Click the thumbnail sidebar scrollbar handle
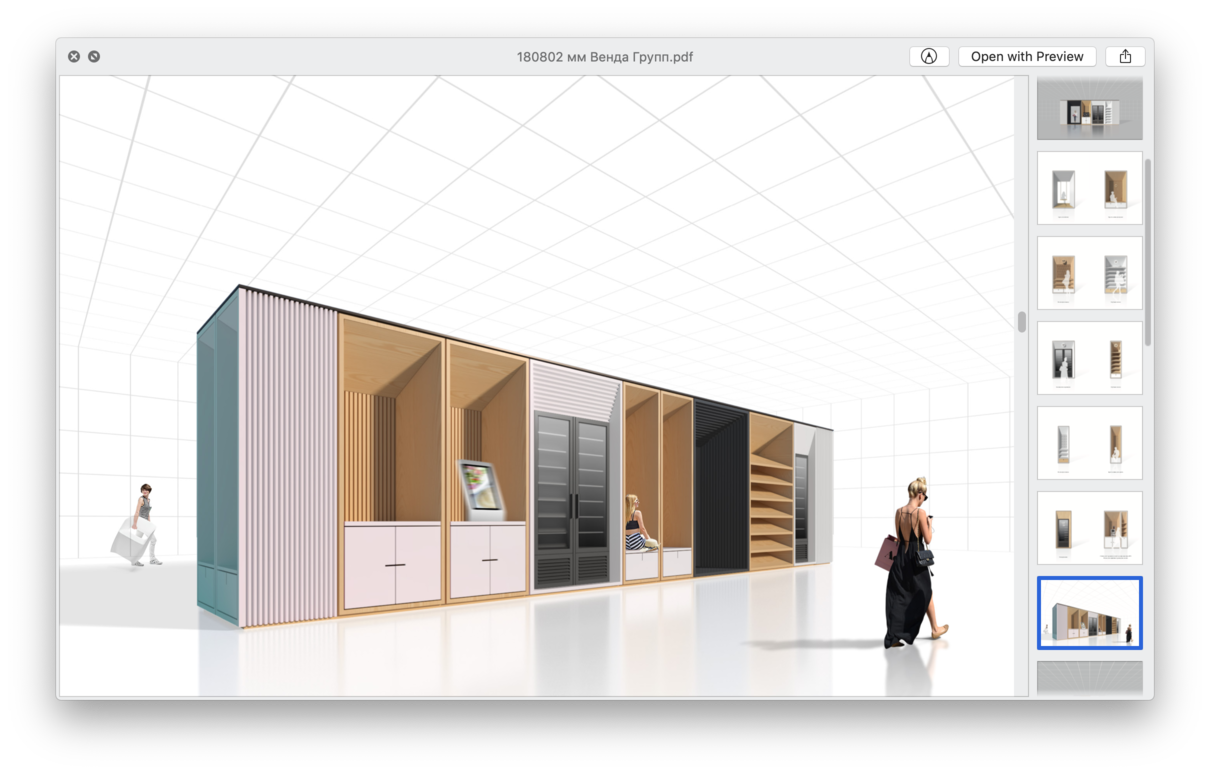The height and width of the screenshot is (774, 1210). (1148, 250)
